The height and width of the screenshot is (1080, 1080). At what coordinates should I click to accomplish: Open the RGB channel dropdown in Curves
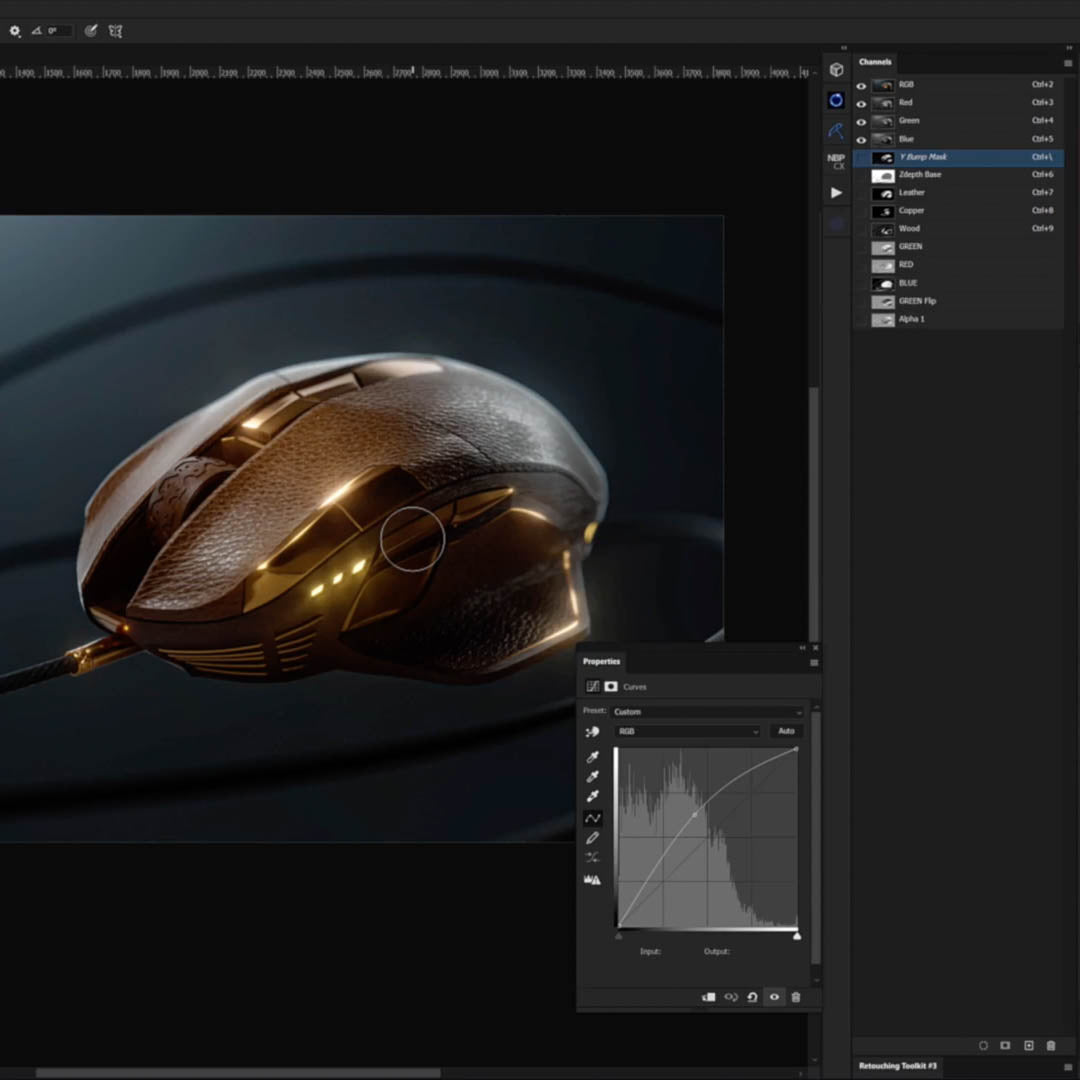[687, 732]
